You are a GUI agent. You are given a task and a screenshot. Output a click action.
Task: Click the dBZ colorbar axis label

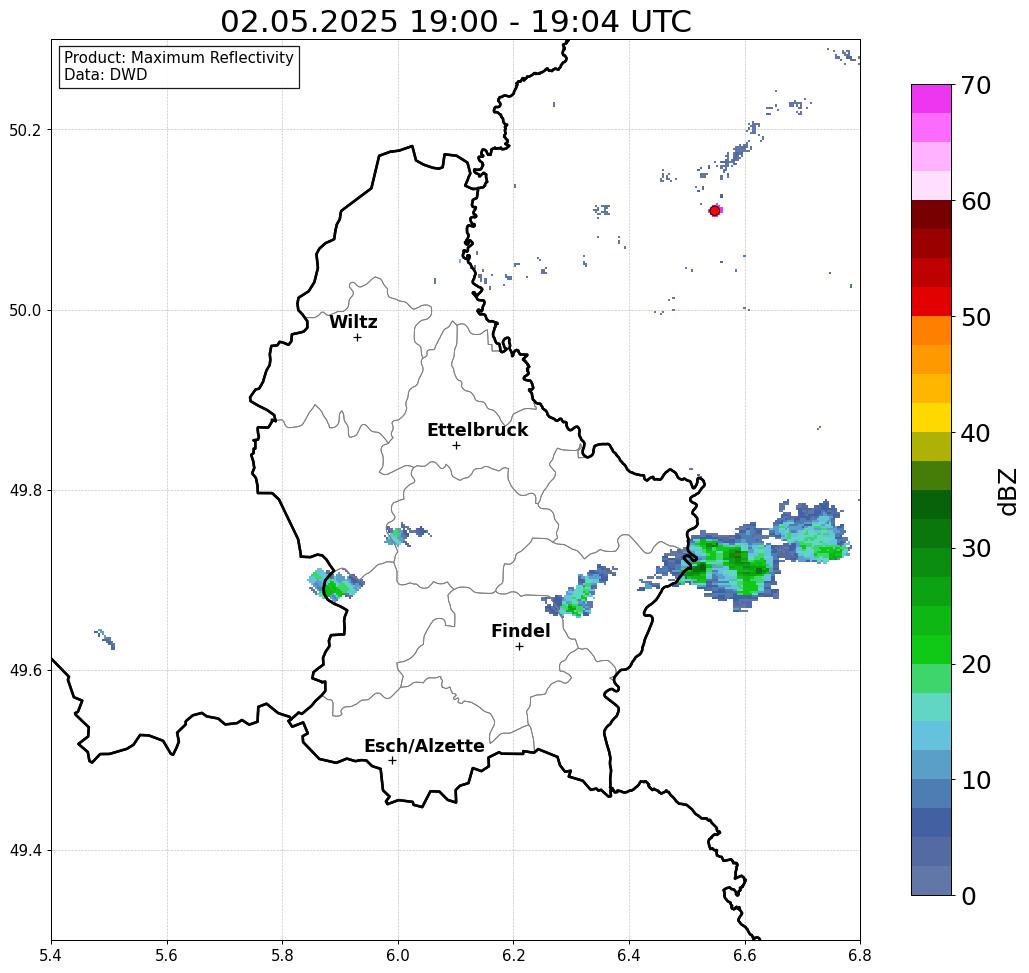point(1007,491)
